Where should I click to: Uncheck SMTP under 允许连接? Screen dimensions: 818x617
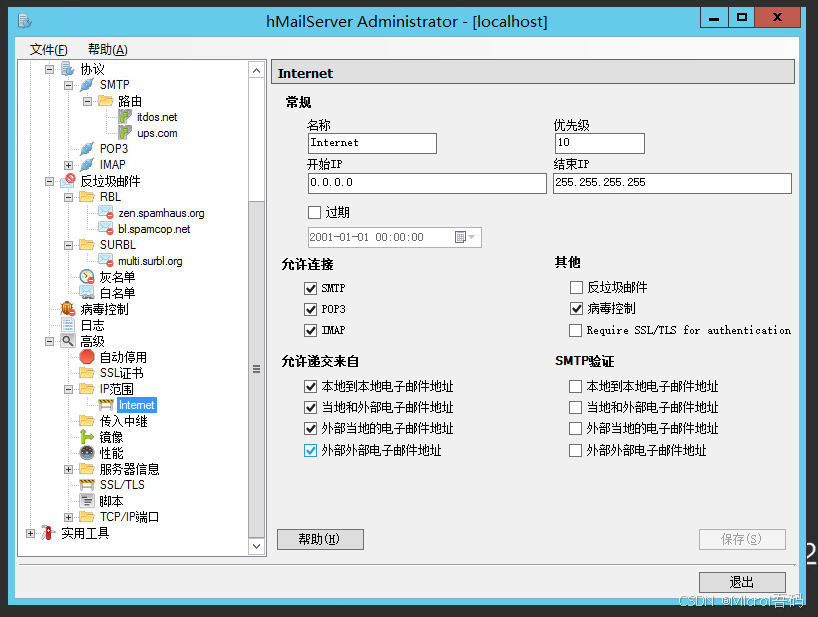pyautogui.click(x=310, y=288)
